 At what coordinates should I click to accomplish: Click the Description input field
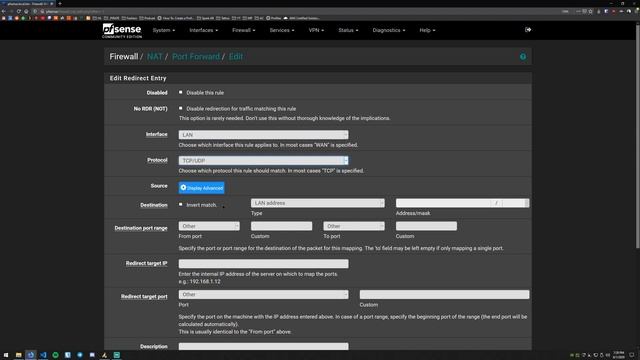click(263, 346)
